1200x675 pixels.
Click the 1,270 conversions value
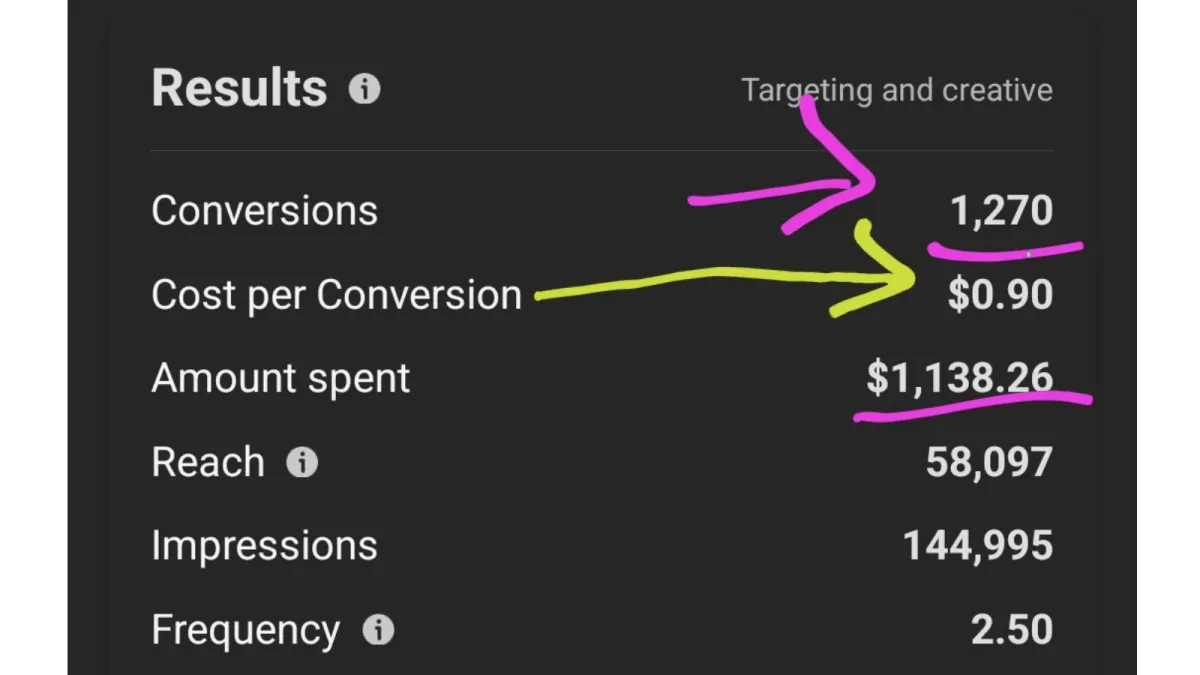pyautogui.click(x=1002, y=212)
